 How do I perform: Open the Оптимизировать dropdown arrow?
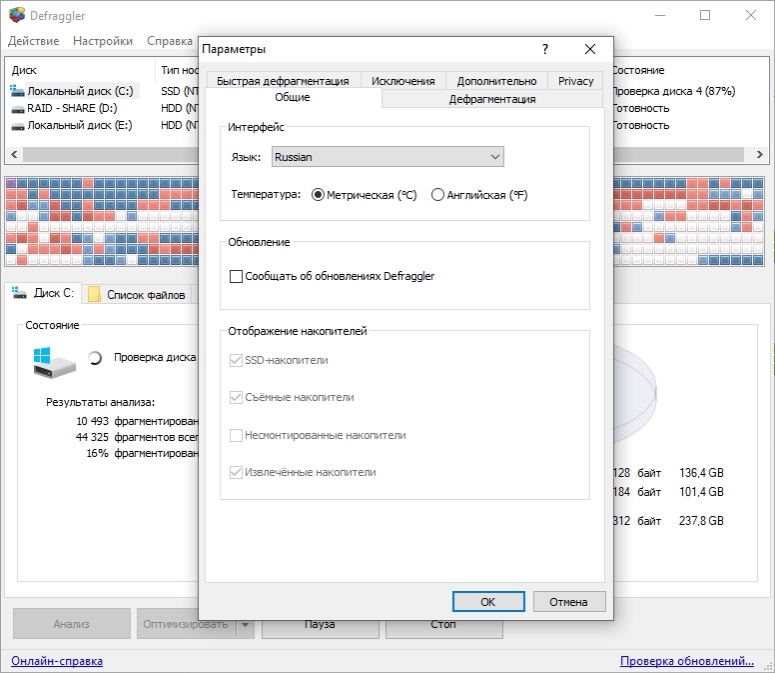tap(245, 624)
